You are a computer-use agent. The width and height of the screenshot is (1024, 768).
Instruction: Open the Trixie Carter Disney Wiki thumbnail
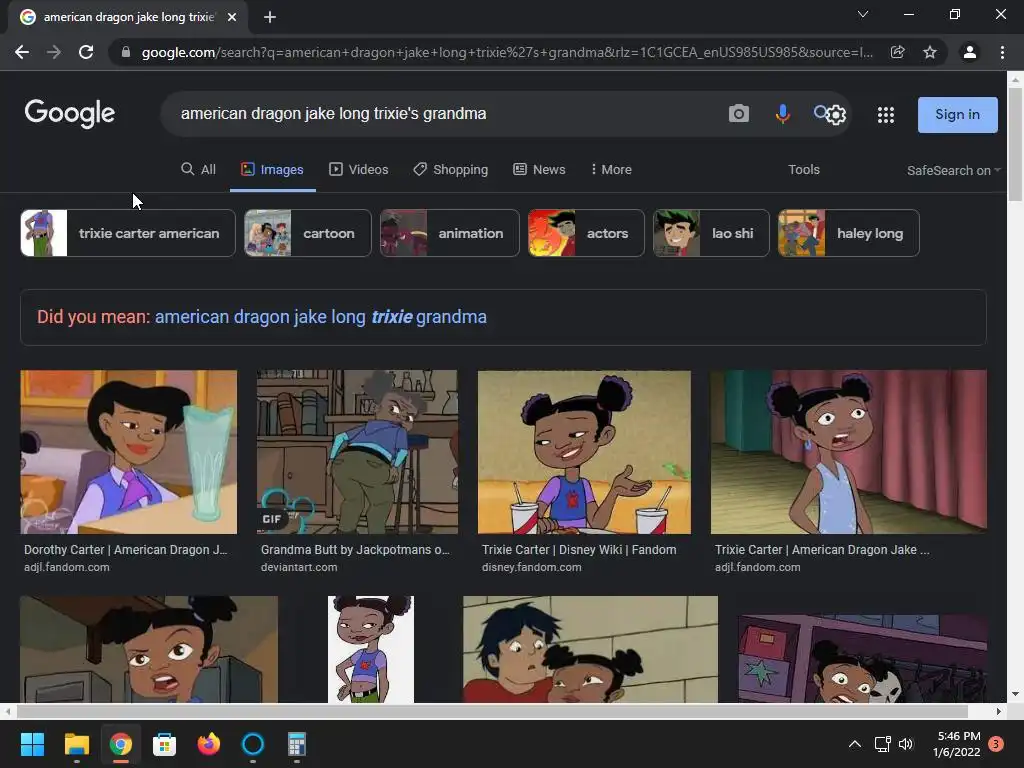click(584, 452)
